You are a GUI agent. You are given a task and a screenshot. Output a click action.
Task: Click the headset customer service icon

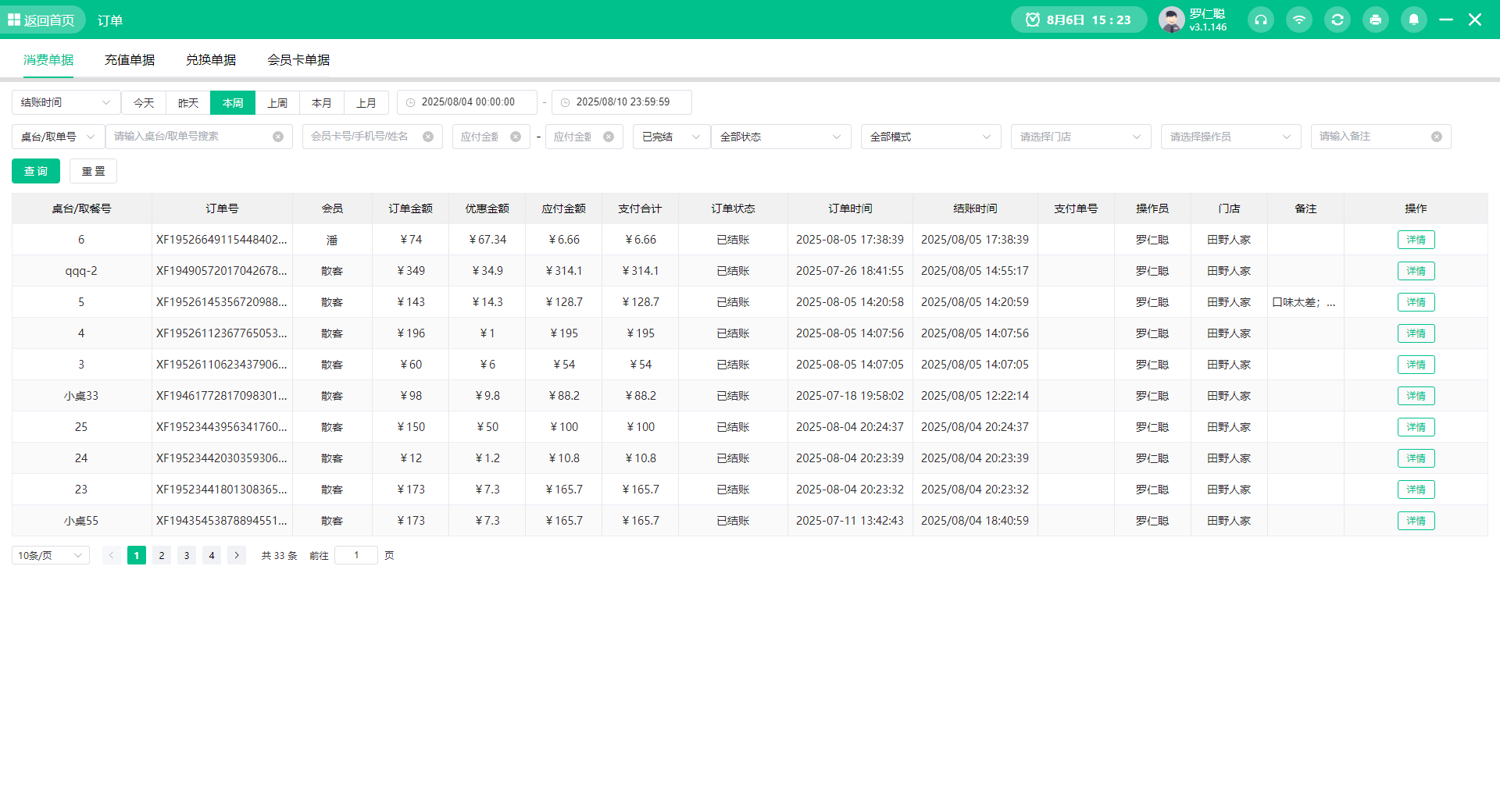(x=1260, y=20)
